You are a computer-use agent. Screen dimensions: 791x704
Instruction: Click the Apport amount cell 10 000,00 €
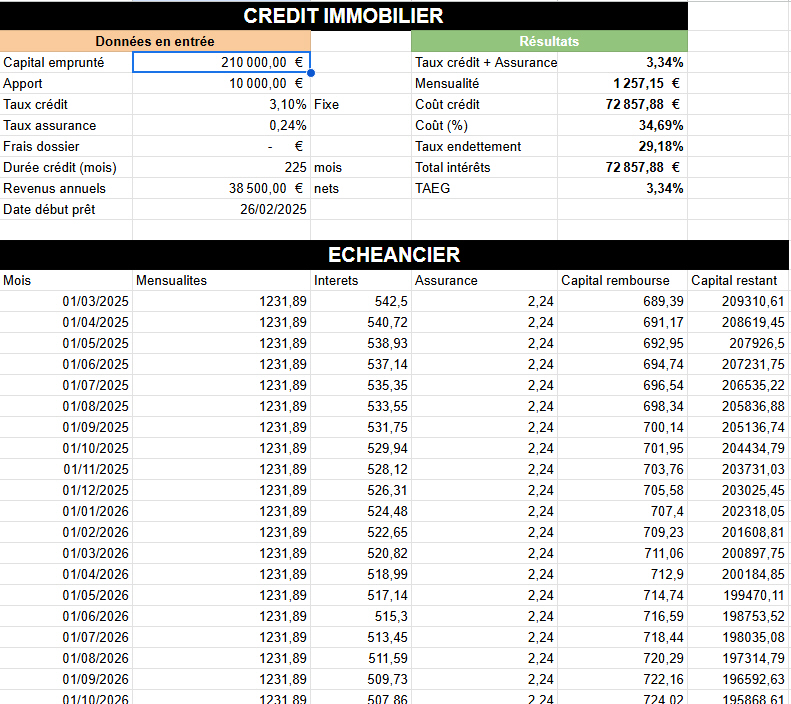tap(221, 83)
